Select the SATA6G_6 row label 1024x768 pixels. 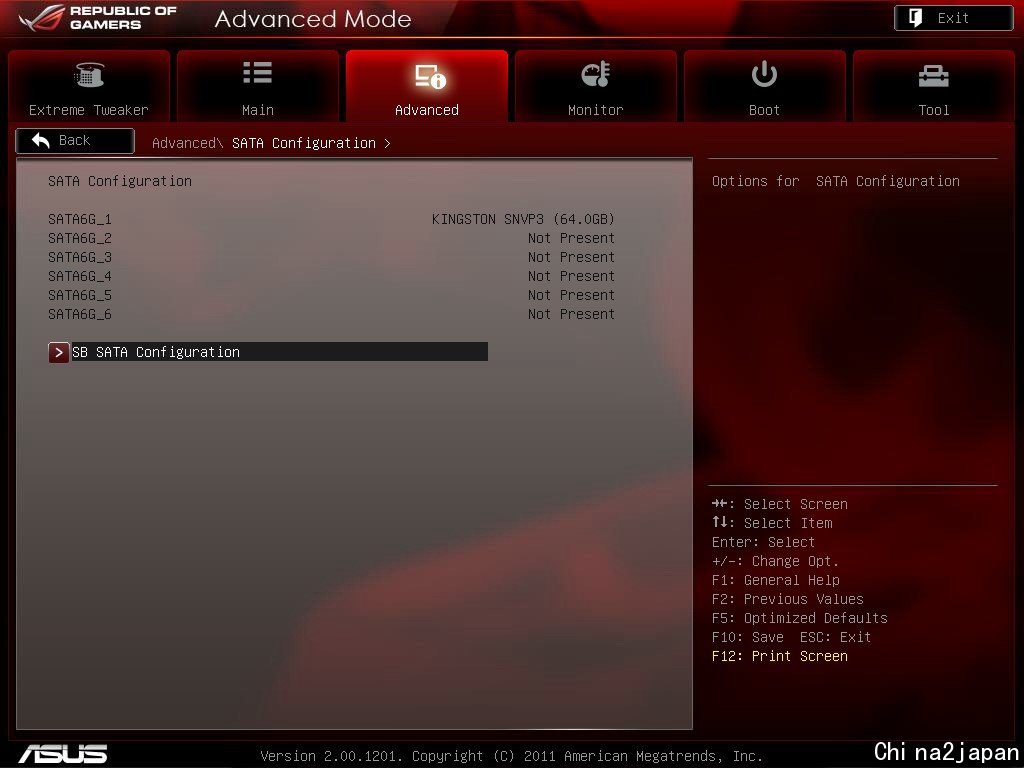click(x=80, y=314)
